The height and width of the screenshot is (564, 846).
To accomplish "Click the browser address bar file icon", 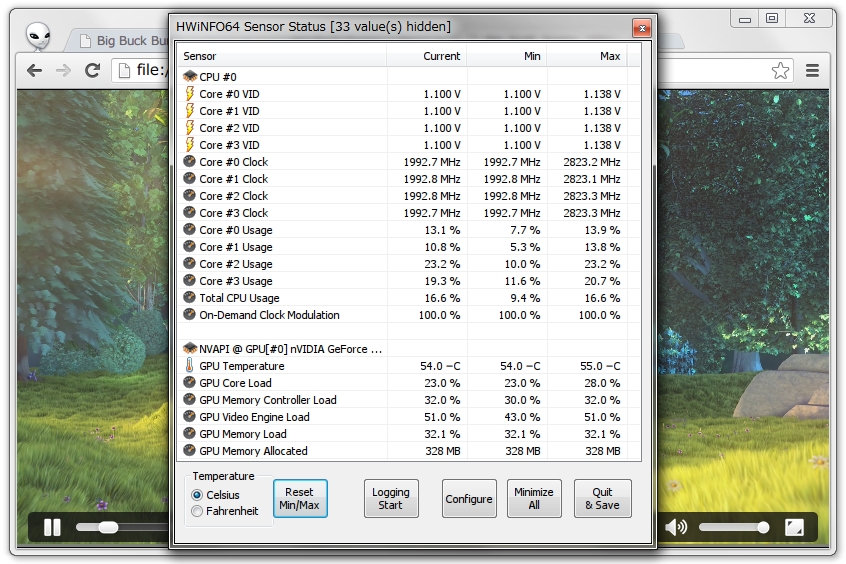I will pyautogui.click(x=124, y=70).
